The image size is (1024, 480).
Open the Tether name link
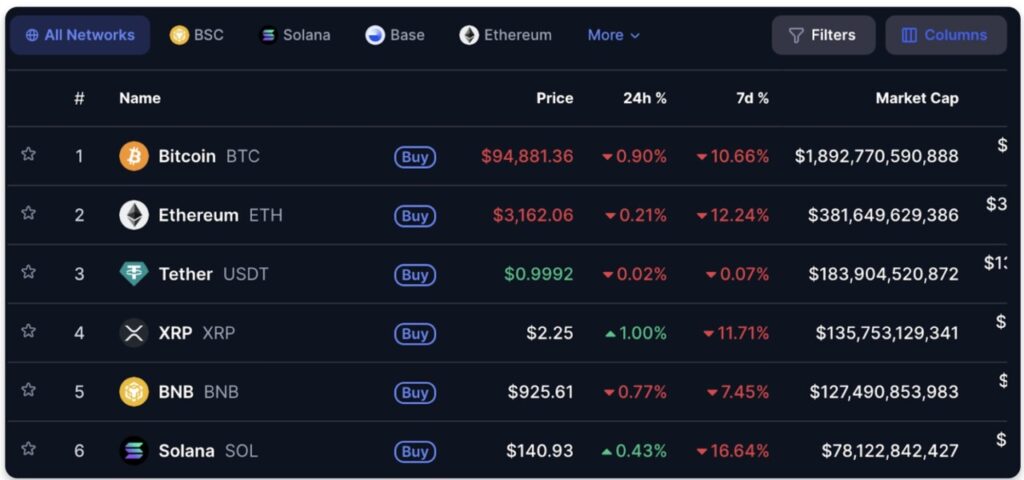click(x=185, y=274)
